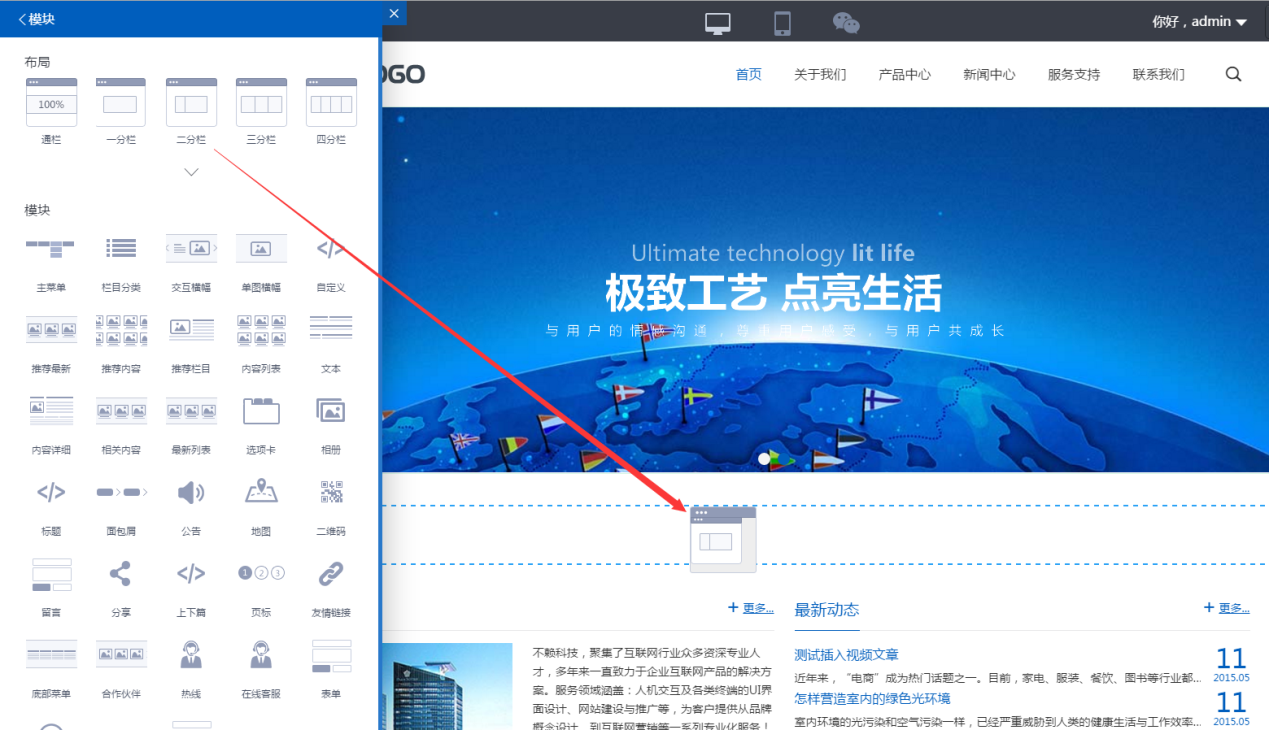Choose the 主菜单 main menu module
The image size is (1269, 730).
(x=51, y=248)
